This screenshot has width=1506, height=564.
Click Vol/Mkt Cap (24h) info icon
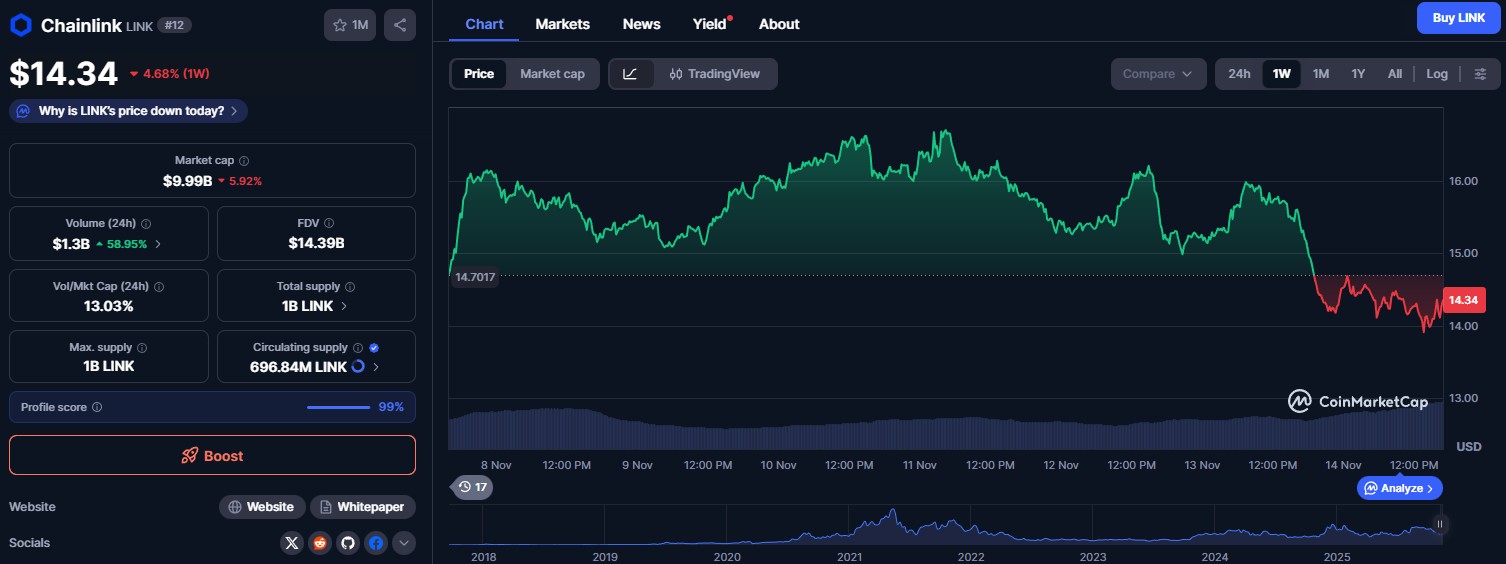159,286
